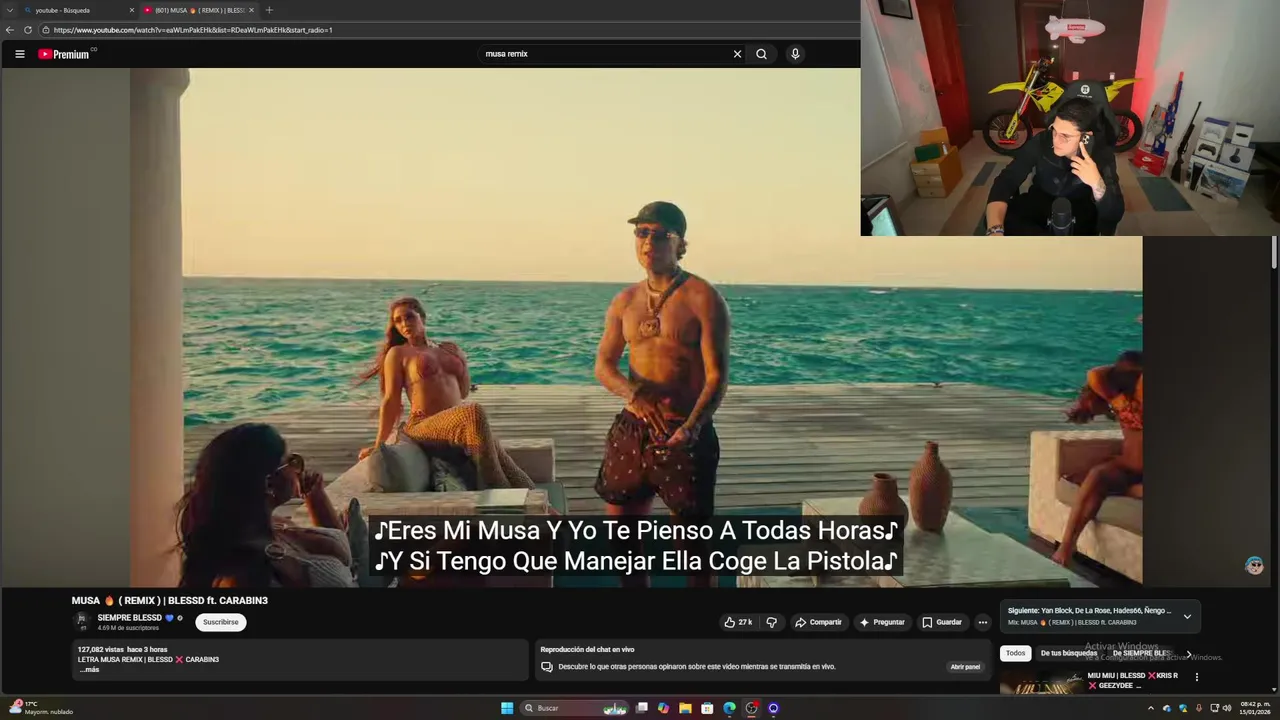
Task: Open the Windows Start menu
Action: [x=507, y=708]
